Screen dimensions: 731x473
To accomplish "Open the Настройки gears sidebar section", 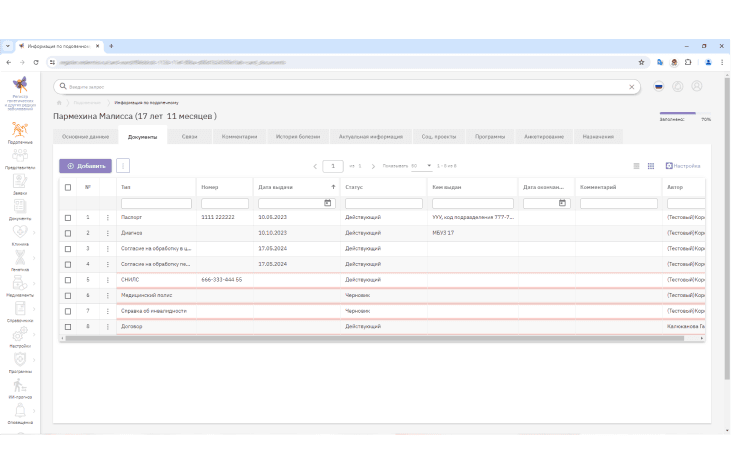I will 20,337.
